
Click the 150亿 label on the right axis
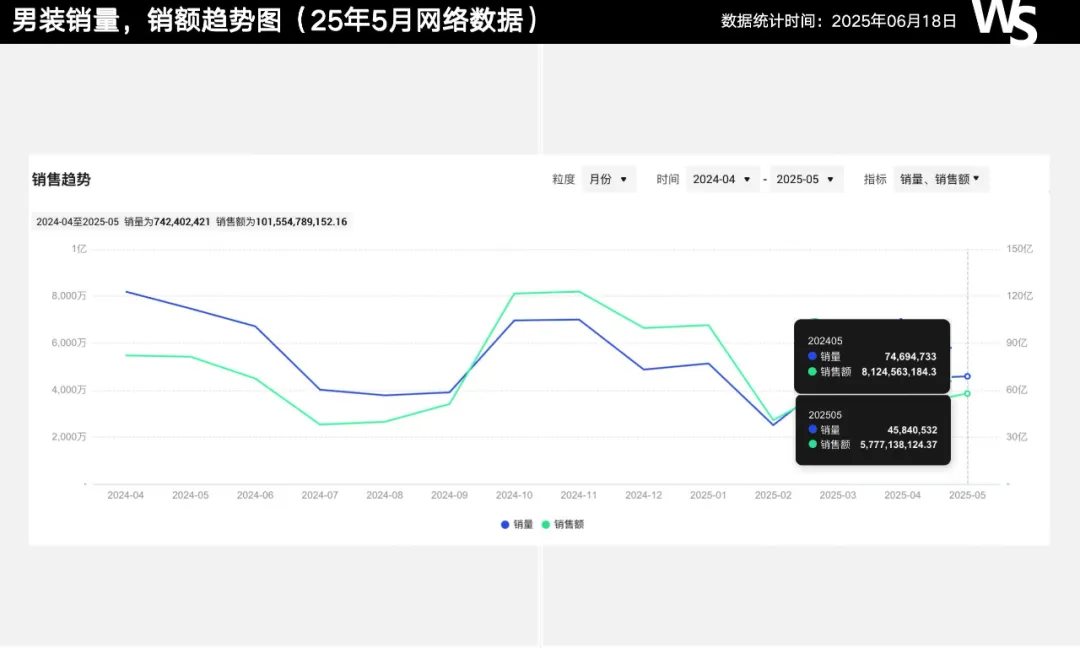(1020, 249)
